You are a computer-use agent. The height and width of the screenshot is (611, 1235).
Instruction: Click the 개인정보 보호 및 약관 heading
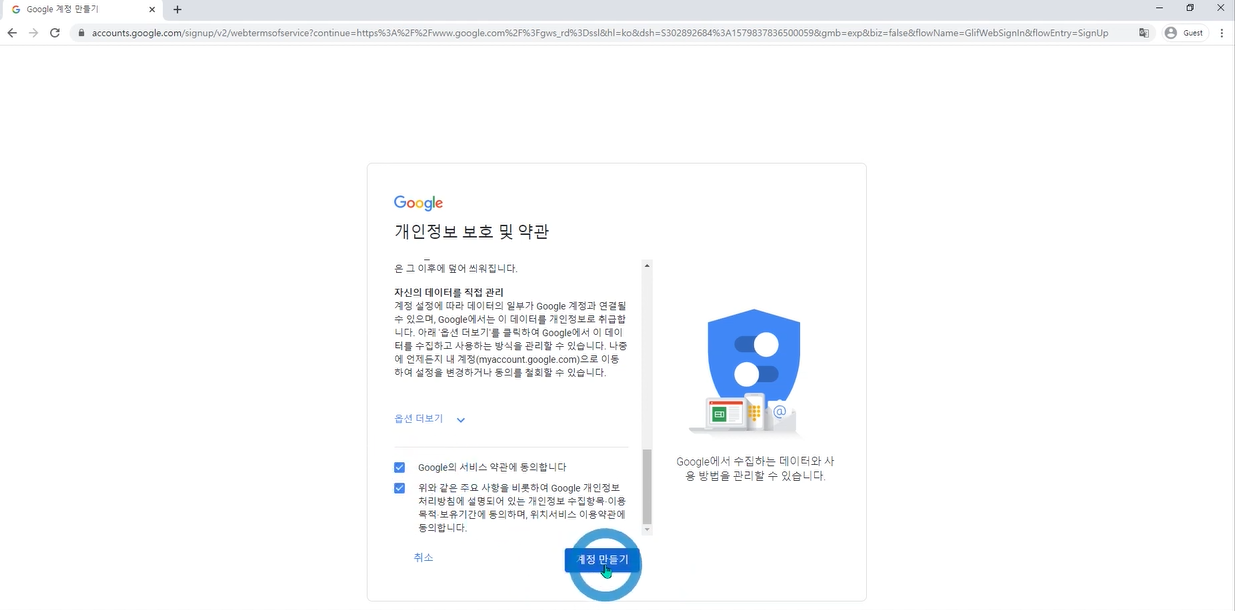pyautogui.click(x=472, y=232)
